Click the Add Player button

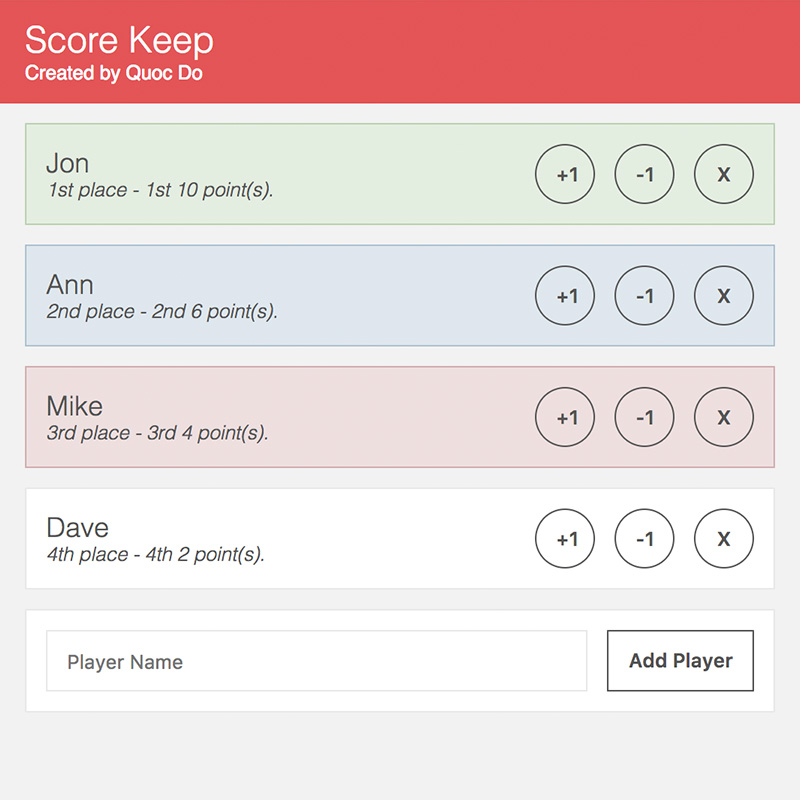680,661
